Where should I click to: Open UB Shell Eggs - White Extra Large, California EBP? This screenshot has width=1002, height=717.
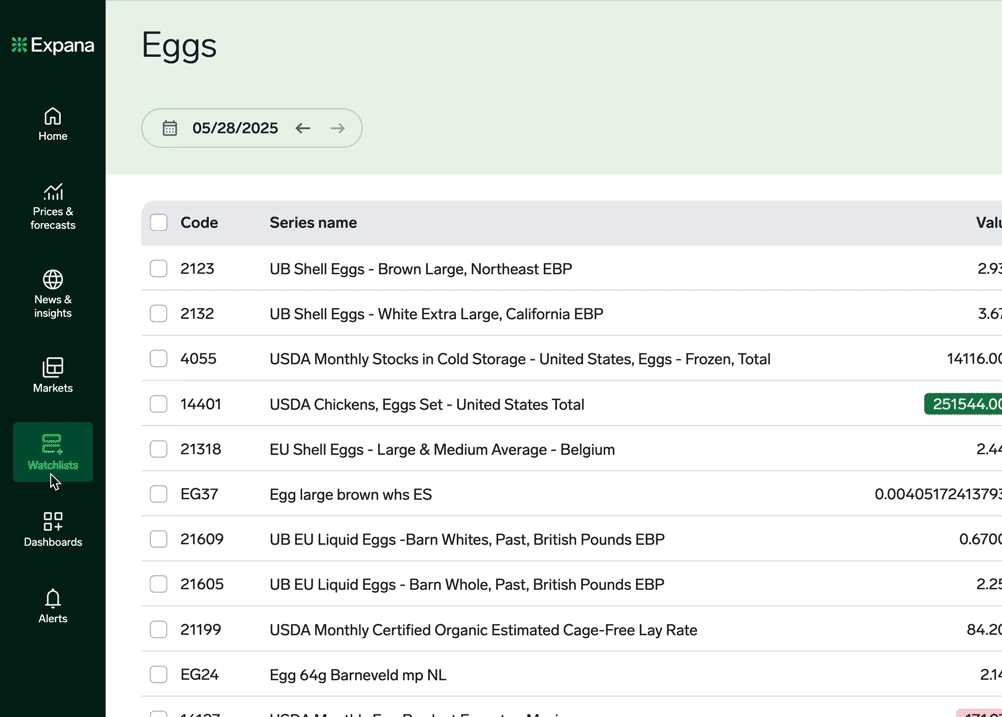pyautogui.click(x=436, y=314)
